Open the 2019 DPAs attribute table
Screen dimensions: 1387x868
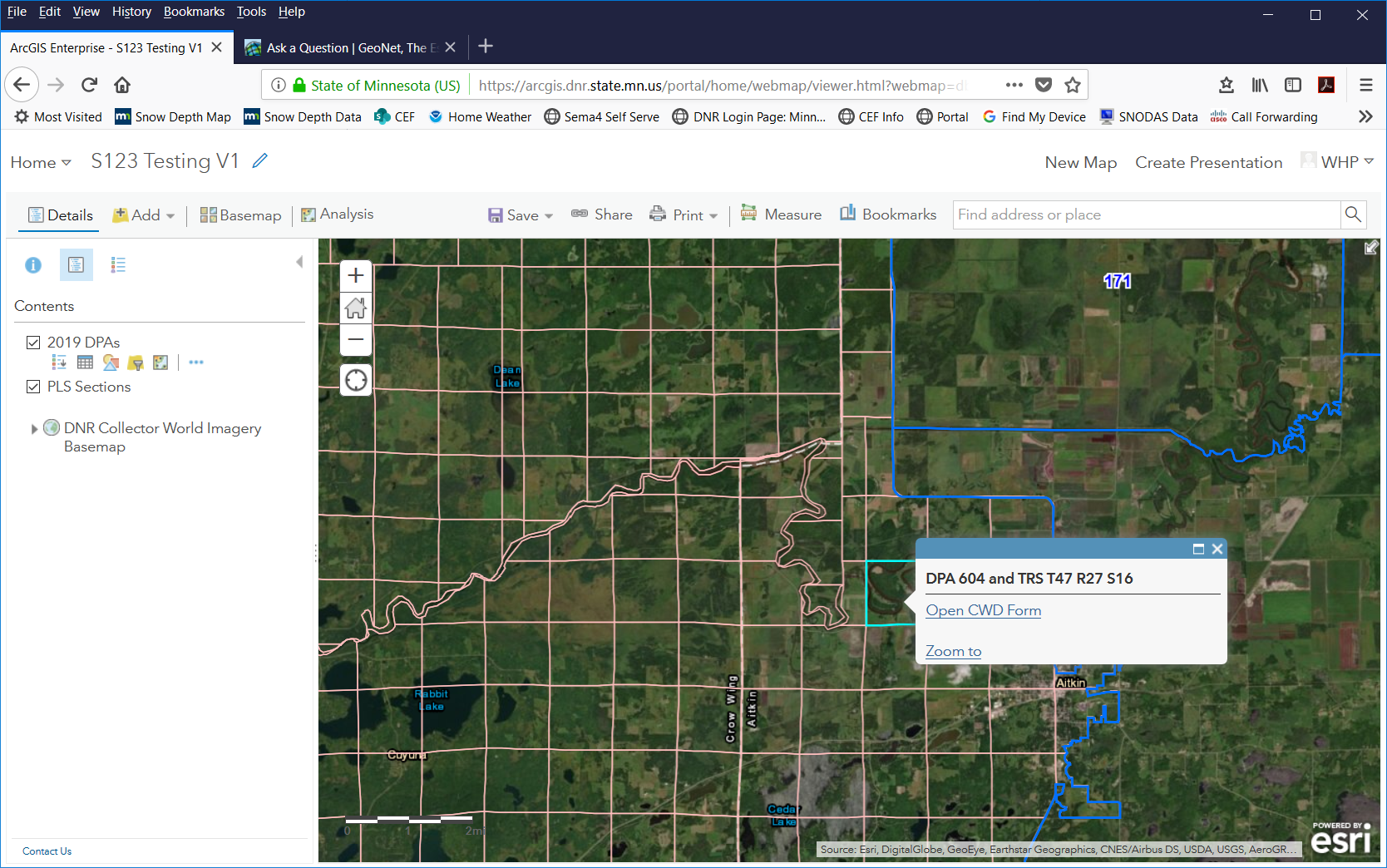(x=85, y=362)
